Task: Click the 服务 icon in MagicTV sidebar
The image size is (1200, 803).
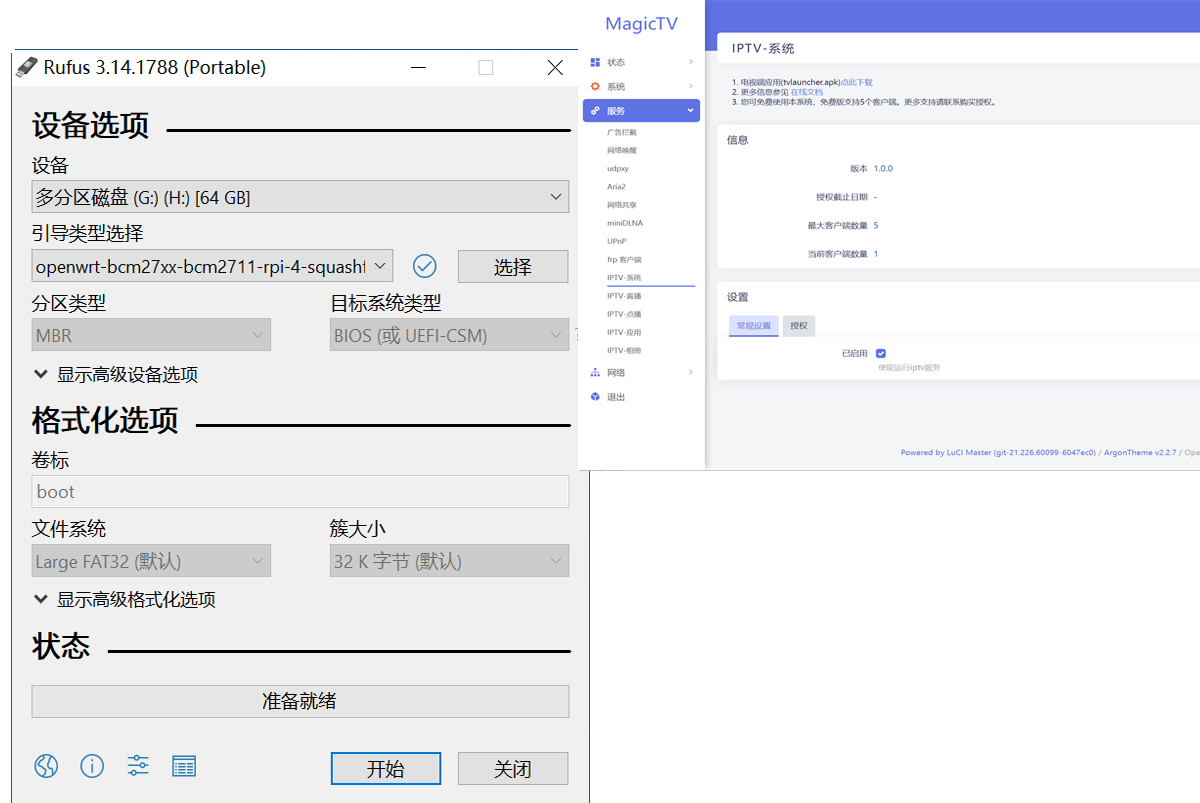Action: pyautogui.click(x=595, y=111)
